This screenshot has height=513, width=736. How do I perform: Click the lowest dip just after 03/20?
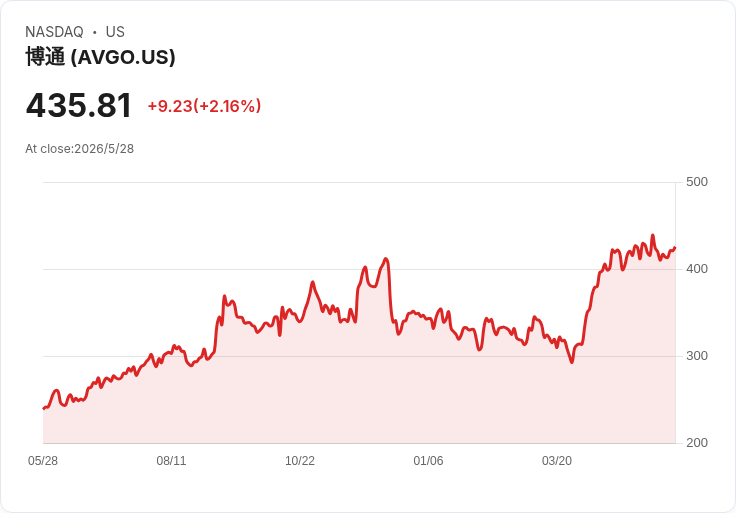[572, 362]
